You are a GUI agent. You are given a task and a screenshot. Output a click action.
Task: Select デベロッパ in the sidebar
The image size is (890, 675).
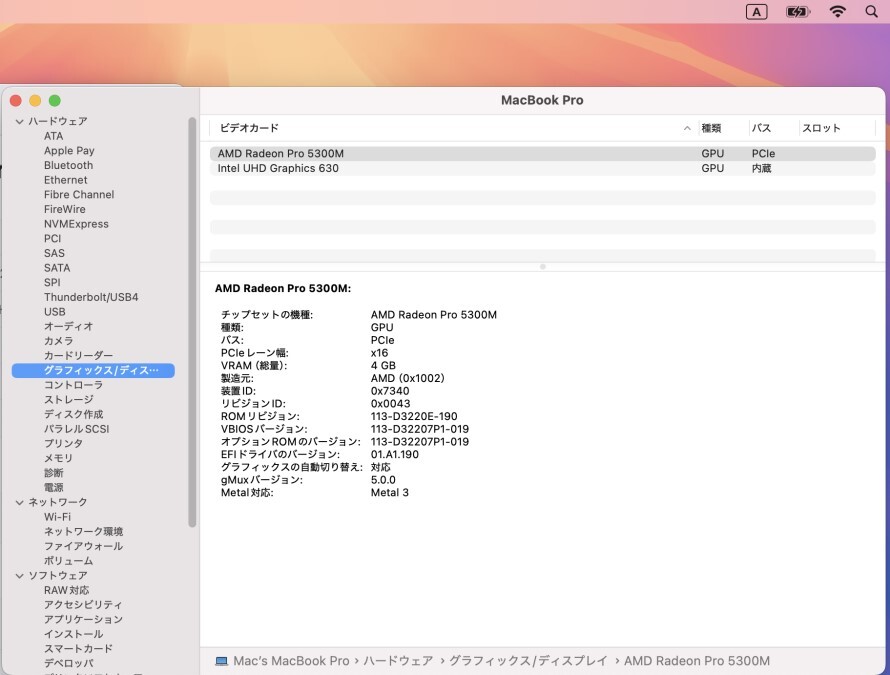pos(69,664)
